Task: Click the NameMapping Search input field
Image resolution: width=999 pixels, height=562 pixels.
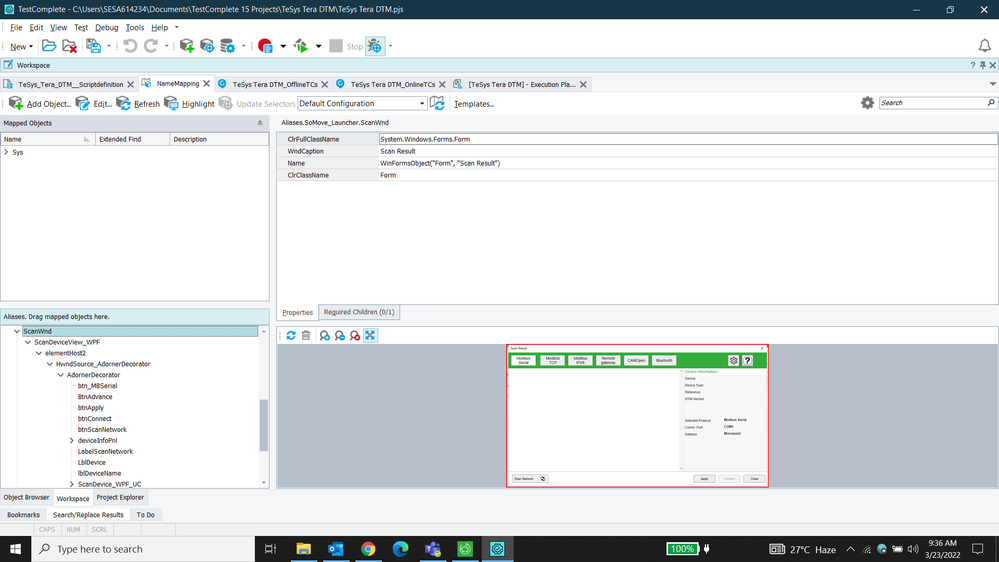Action: pyautogui.click(x=932, y=103)
